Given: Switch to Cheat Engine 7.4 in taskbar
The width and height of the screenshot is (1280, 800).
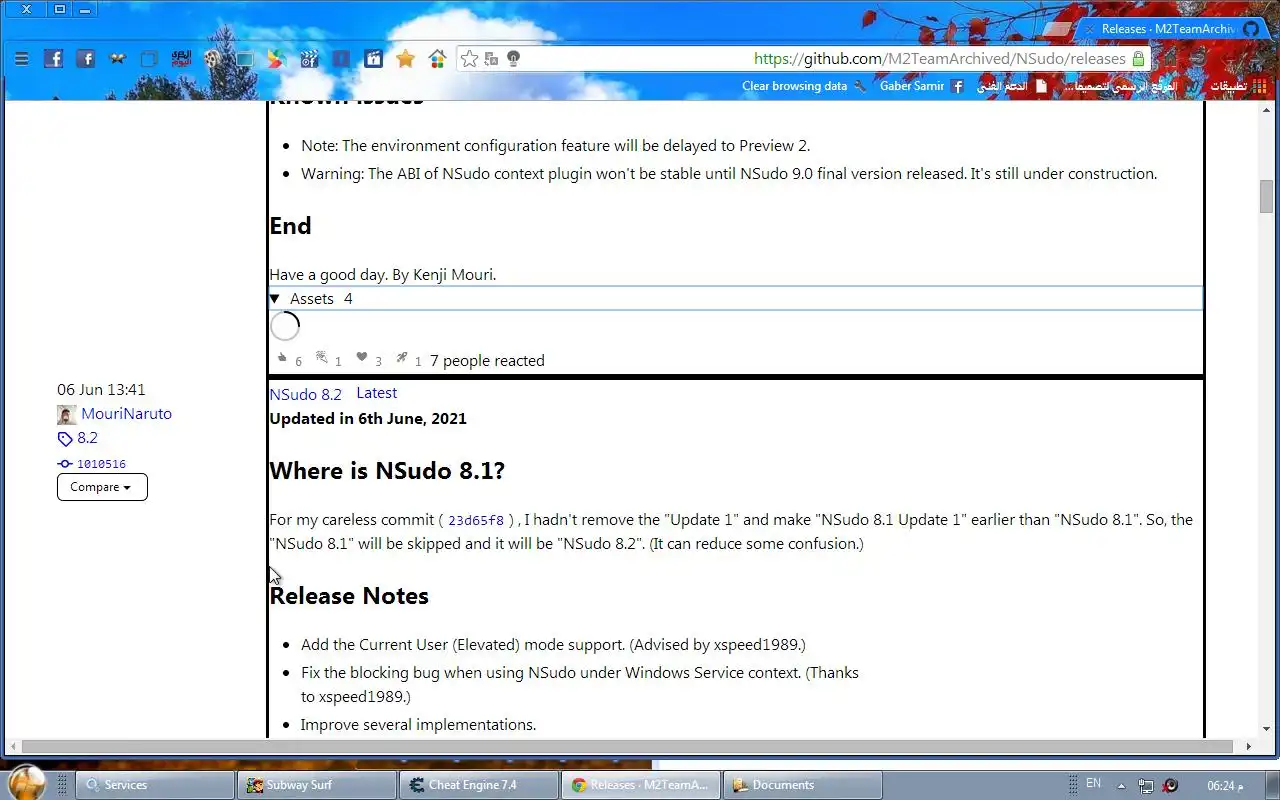Looking at the screenshot, I should (x=478, y=785).
